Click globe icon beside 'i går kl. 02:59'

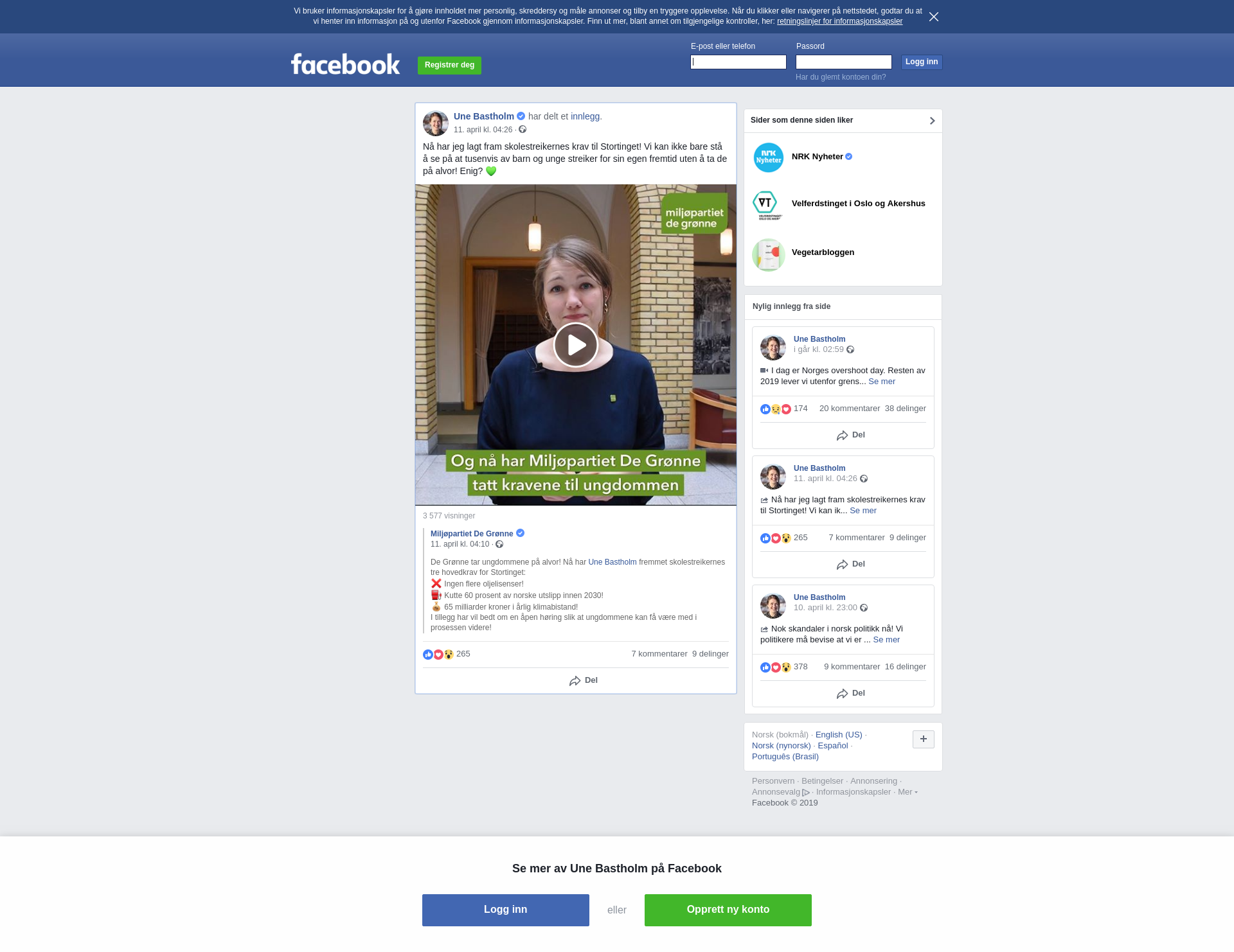click(x=850, y=349)
